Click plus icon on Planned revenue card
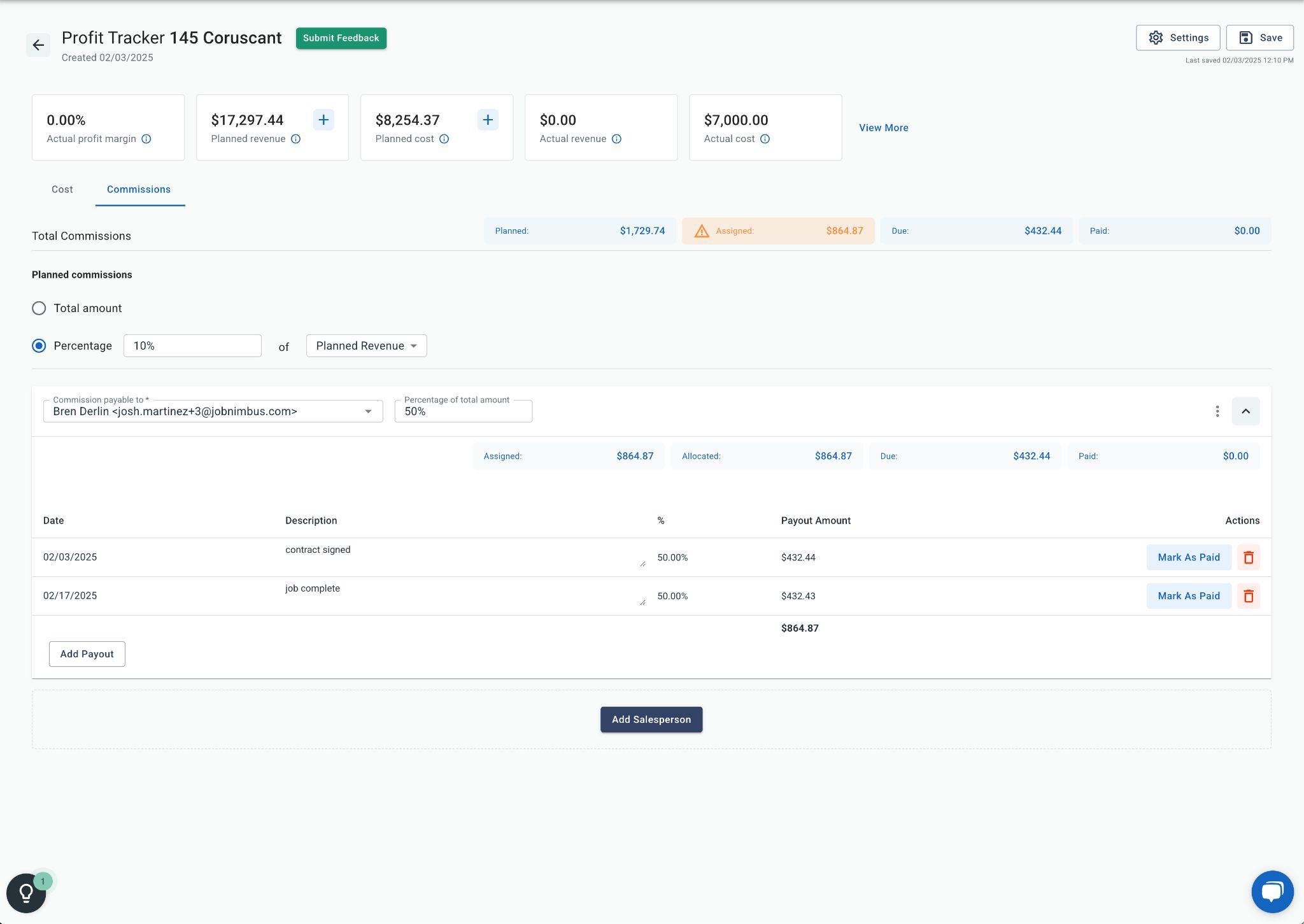Image resolution: width=1304 pixels, height=924 pixels. coord(323,120)
